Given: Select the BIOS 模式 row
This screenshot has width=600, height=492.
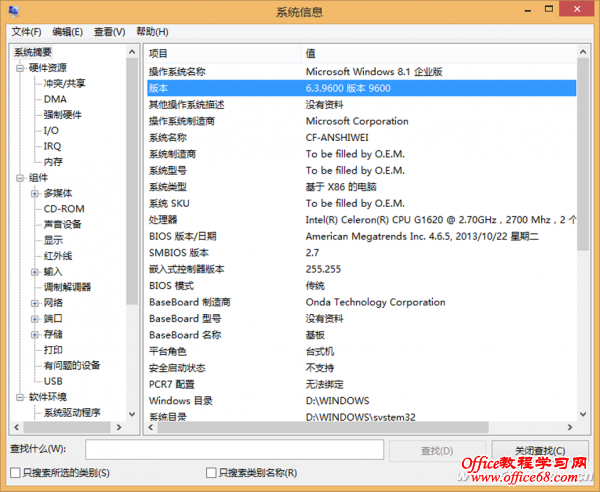Looking at the screenshot, I should tap(362, 285).
